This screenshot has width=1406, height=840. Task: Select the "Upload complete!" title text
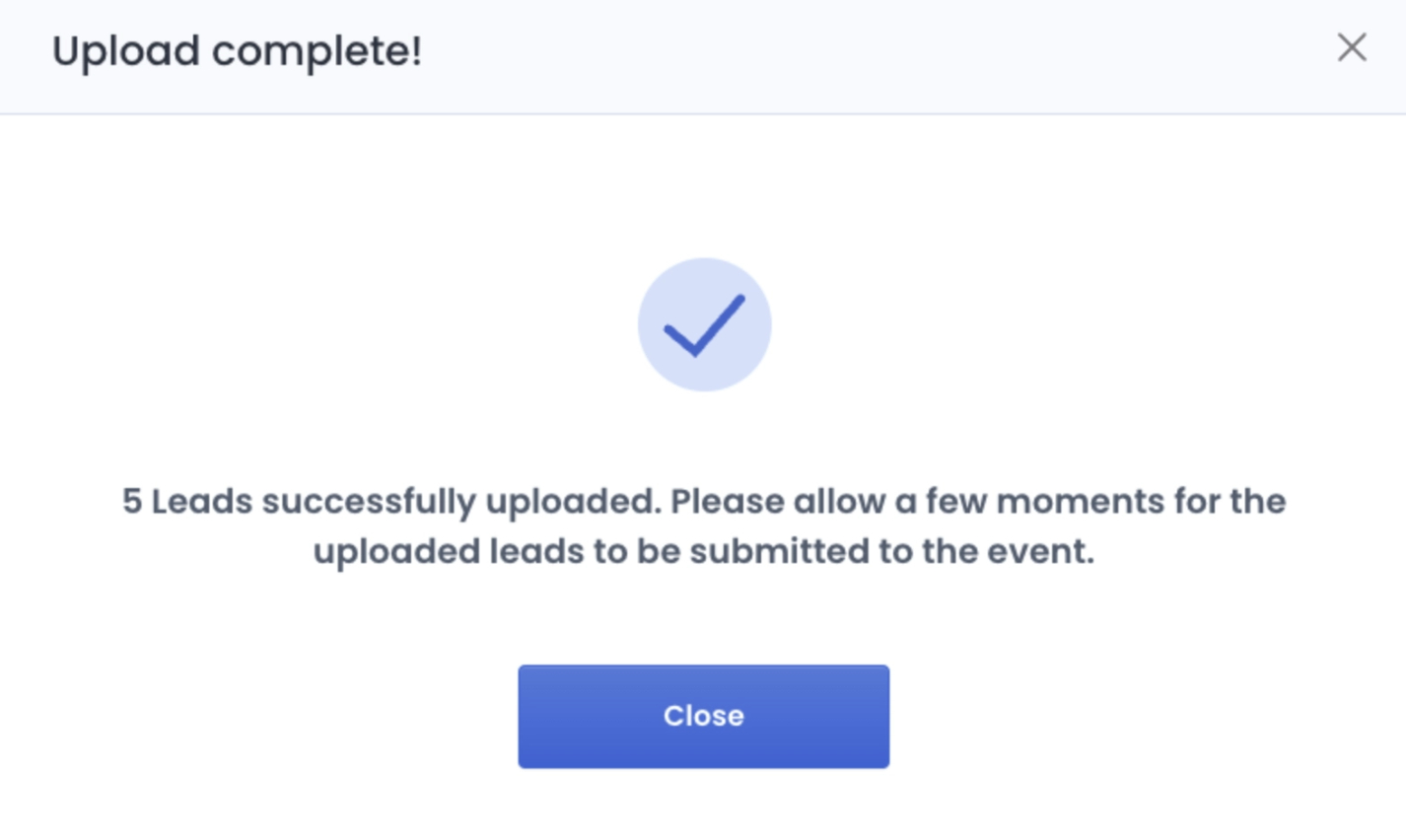237,51
